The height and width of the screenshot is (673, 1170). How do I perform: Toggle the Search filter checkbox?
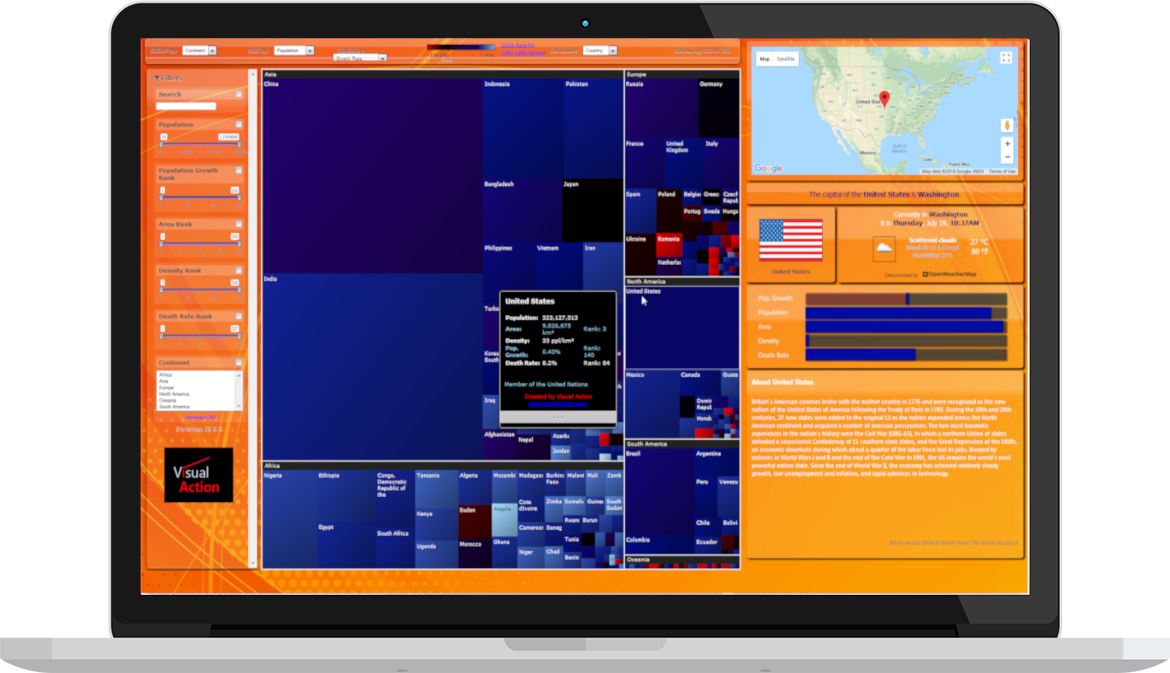pyautogui.click(x=239, y=95)
